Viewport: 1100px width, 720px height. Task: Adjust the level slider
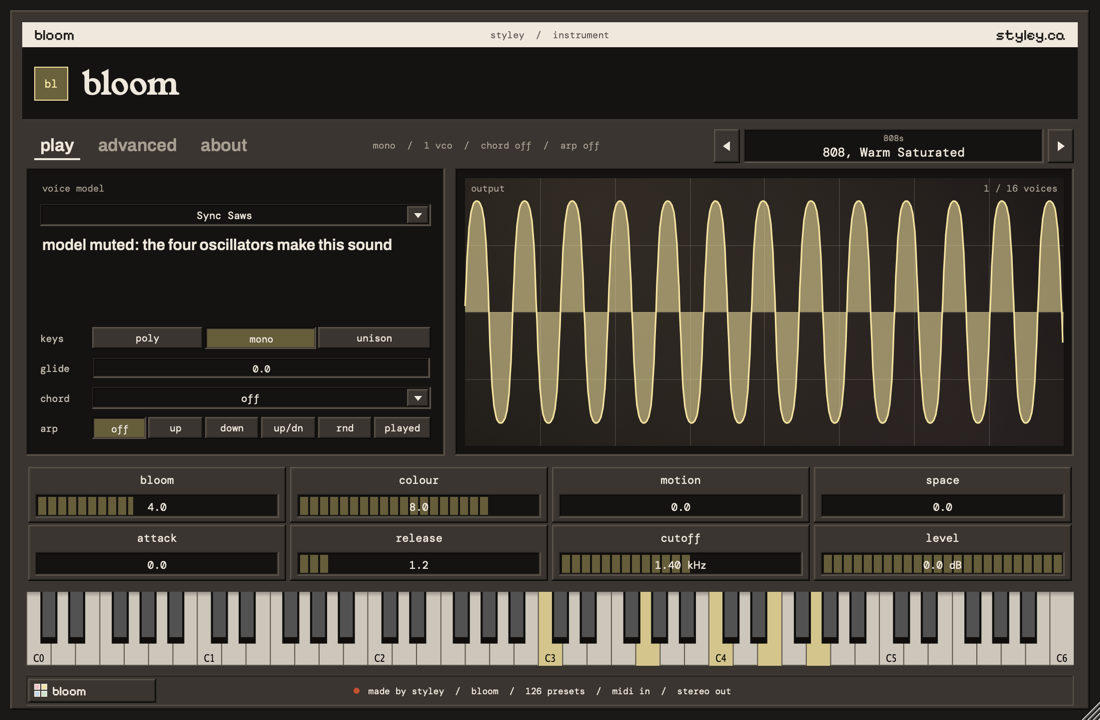coord(942,564)
